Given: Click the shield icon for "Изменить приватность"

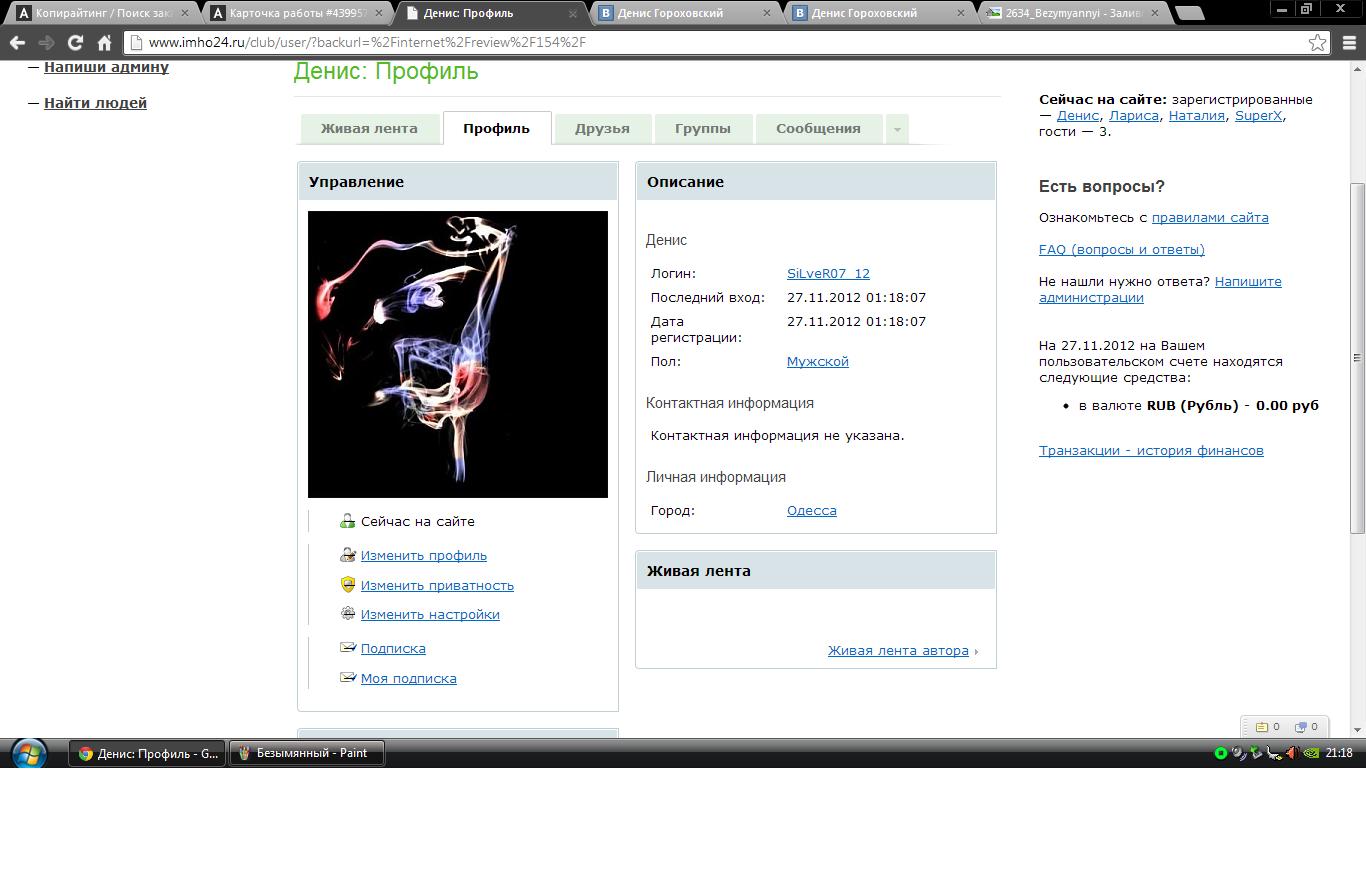Looking at the screenshot, I should tap(348, 584).
